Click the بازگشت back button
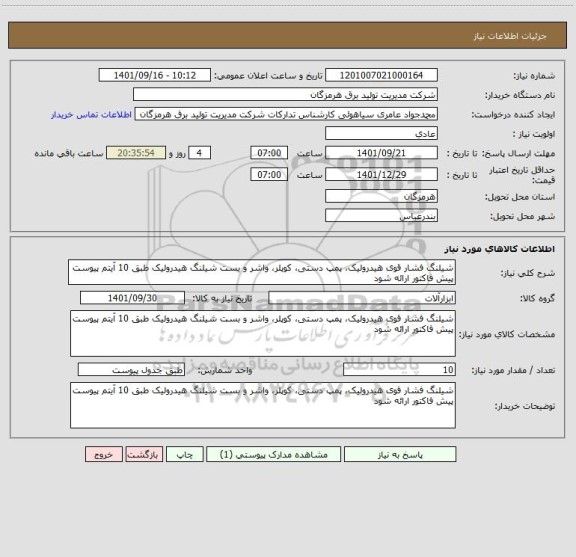Viewport: 576px width, 557px height. pyautogui.click(x=144, y=454)
